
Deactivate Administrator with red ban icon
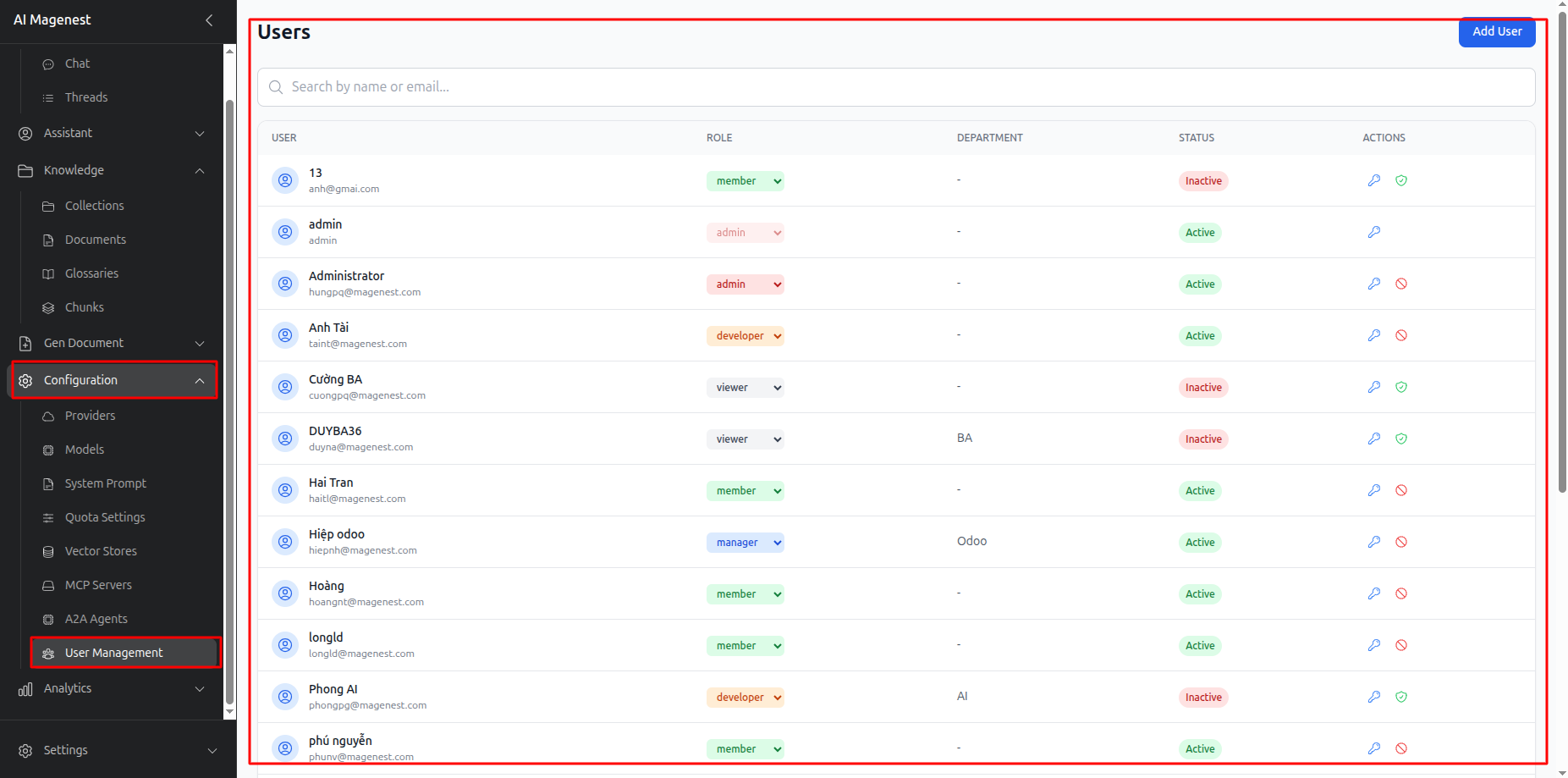[1401, 284]
